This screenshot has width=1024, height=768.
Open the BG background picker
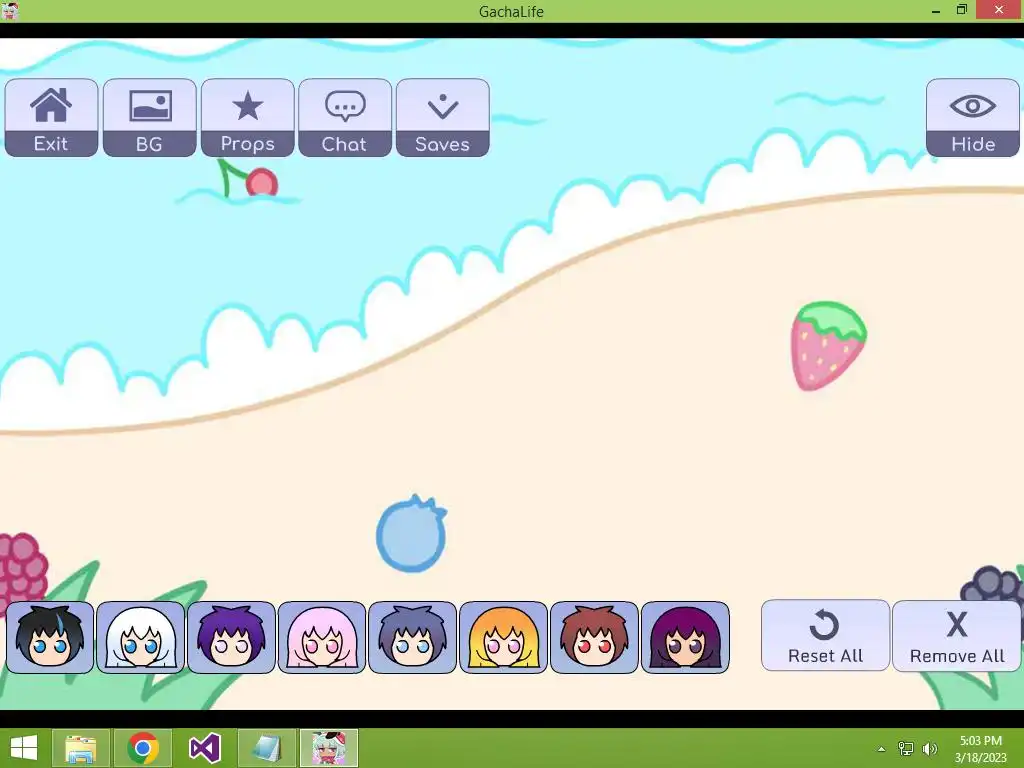[150, 118]
